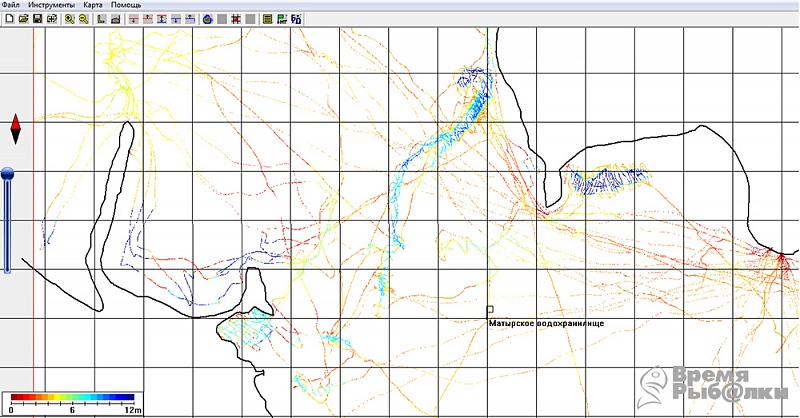
Task: Toggle the grid display icon with red center
Action: (236, 19)
